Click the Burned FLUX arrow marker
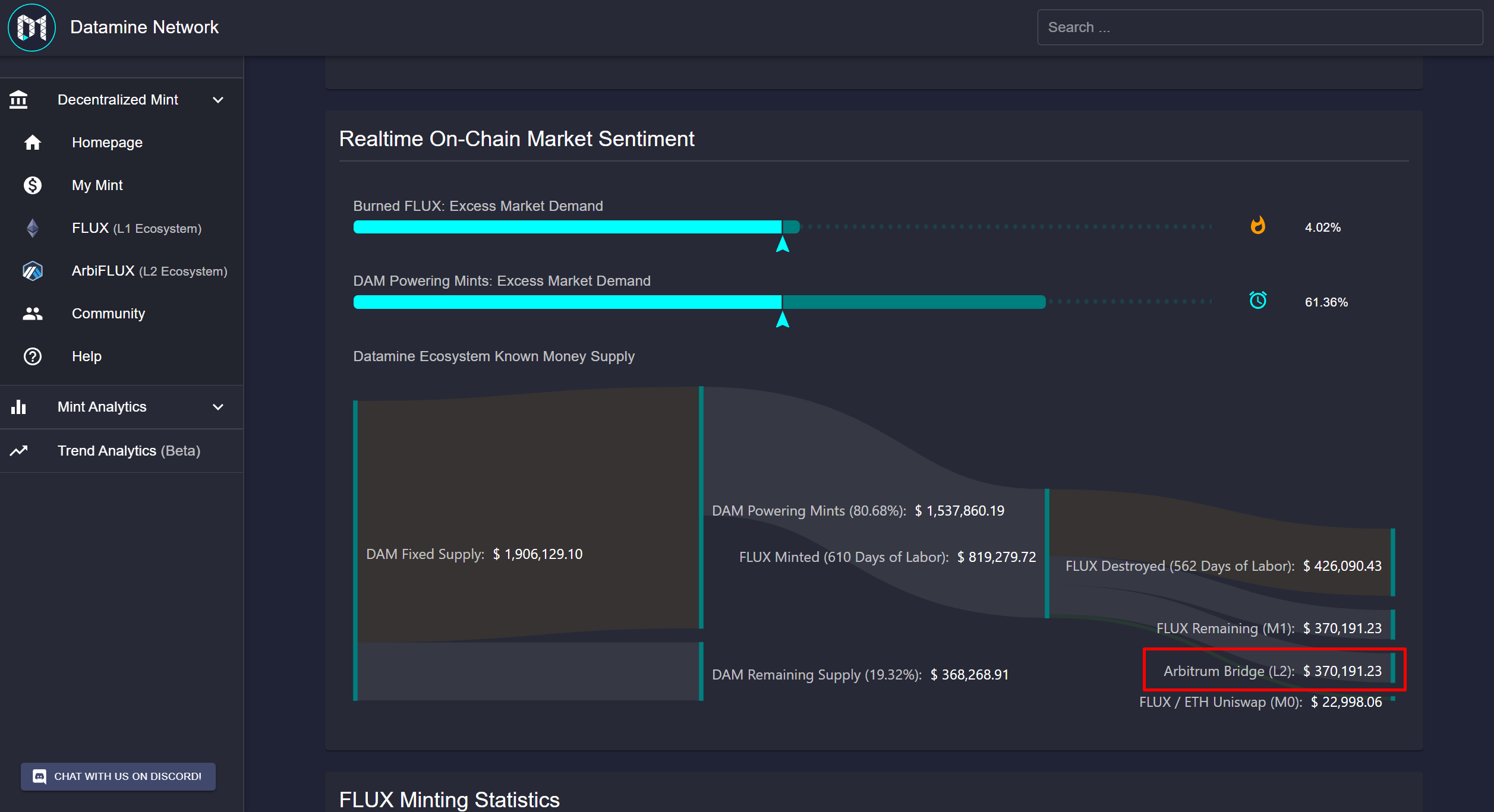Screen dimensions: 1494x812 [x=783, y=244]
